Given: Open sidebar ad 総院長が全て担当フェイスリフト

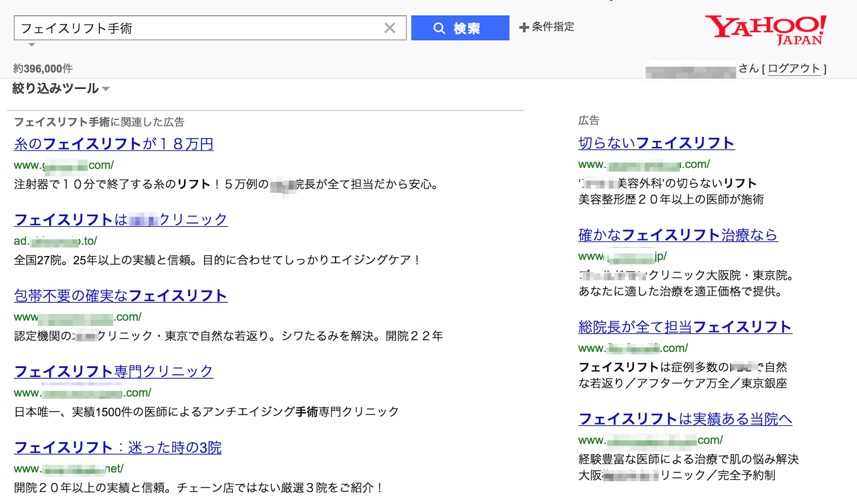Looking at the screenshot, I should coord(685,327).
